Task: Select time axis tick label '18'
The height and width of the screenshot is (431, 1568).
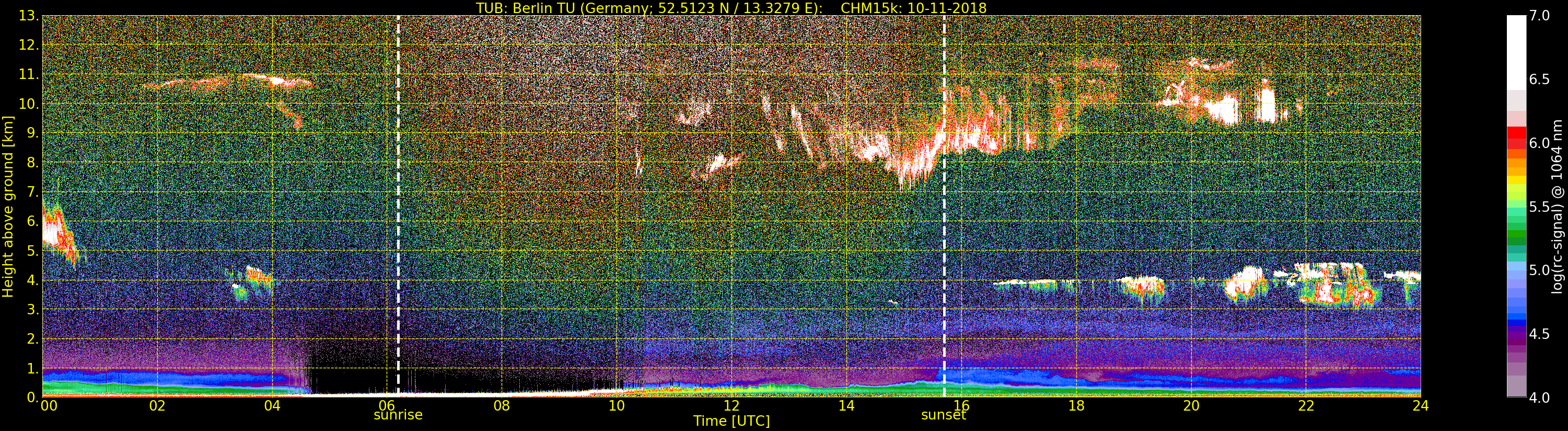Action: (1076, 405)
